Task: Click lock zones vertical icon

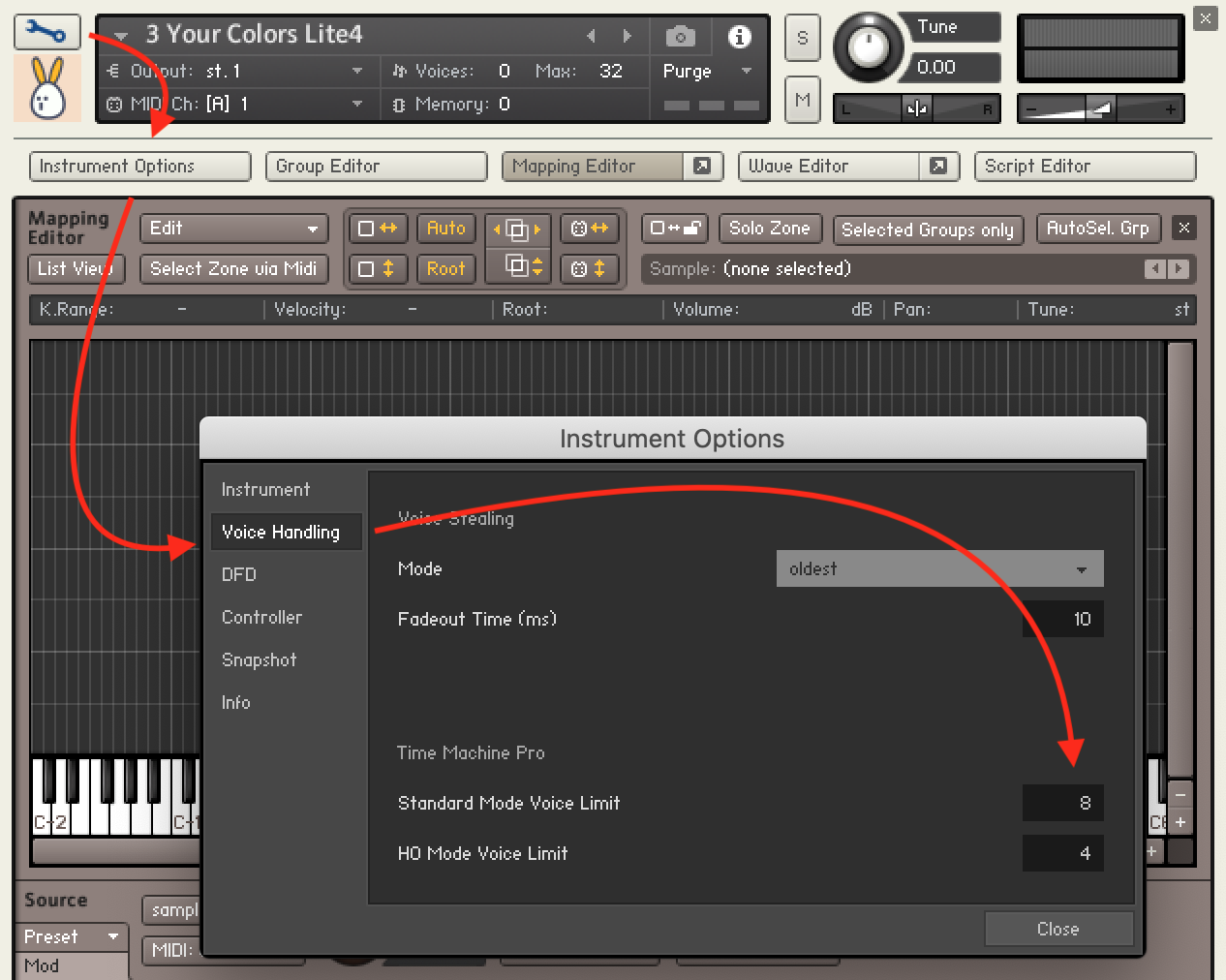Action: [x=378, y=269]
